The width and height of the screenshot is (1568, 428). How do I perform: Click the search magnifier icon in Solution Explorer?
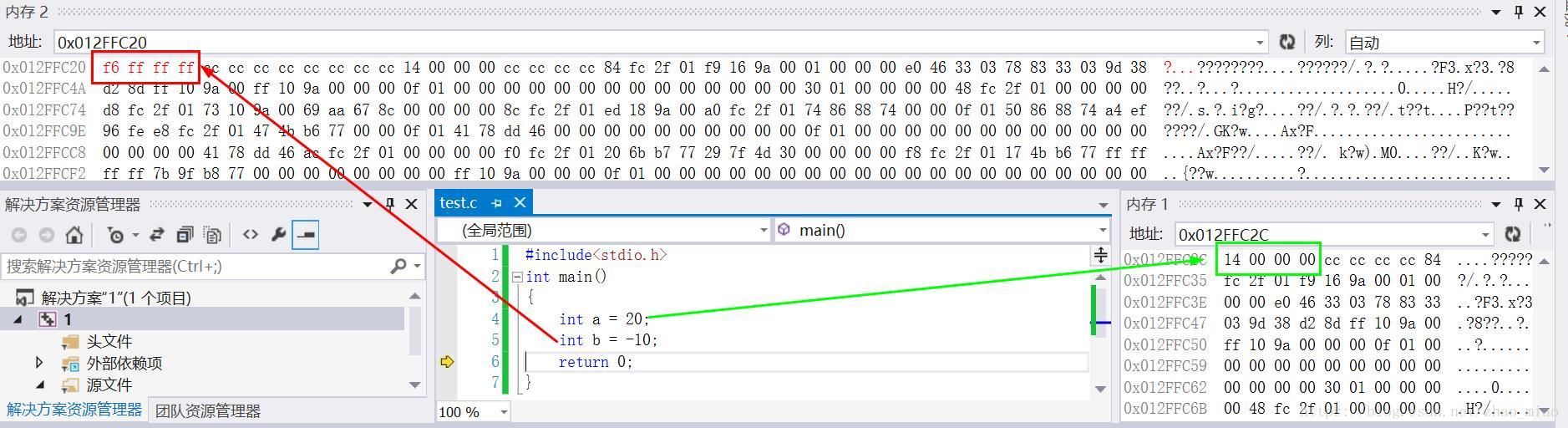click(x=398, y=266)
